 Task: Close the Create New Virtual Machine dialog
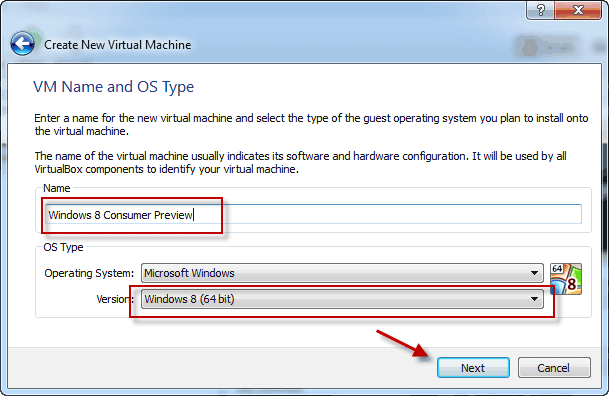coord(578,10)
